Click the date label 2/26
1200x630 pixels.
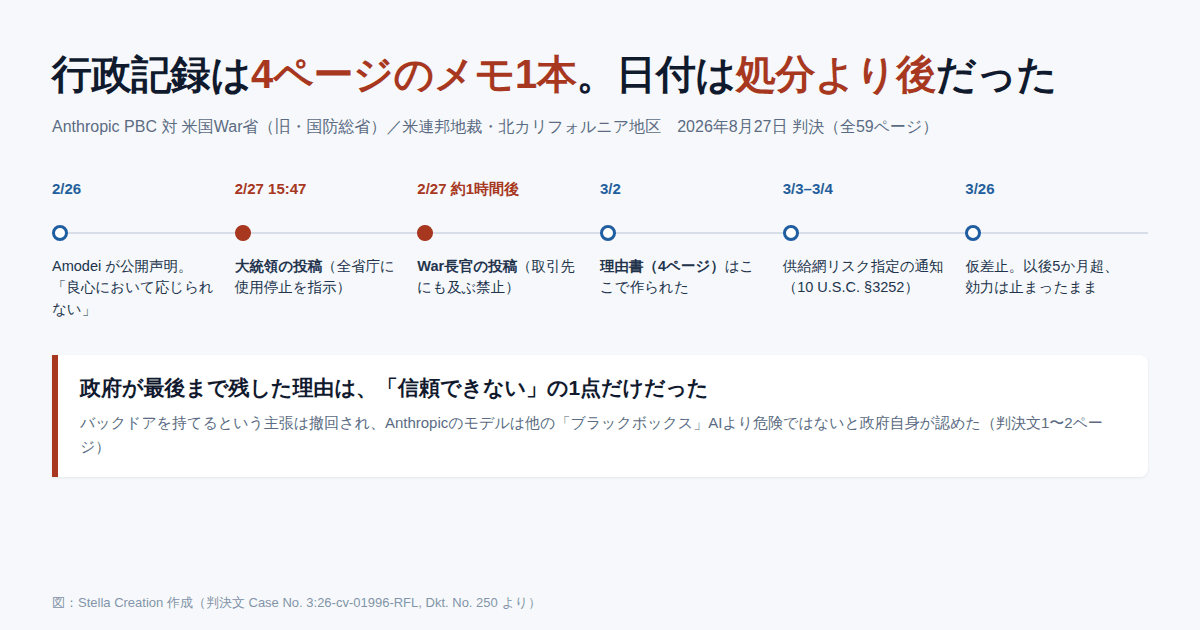click(x=67, y=189)
